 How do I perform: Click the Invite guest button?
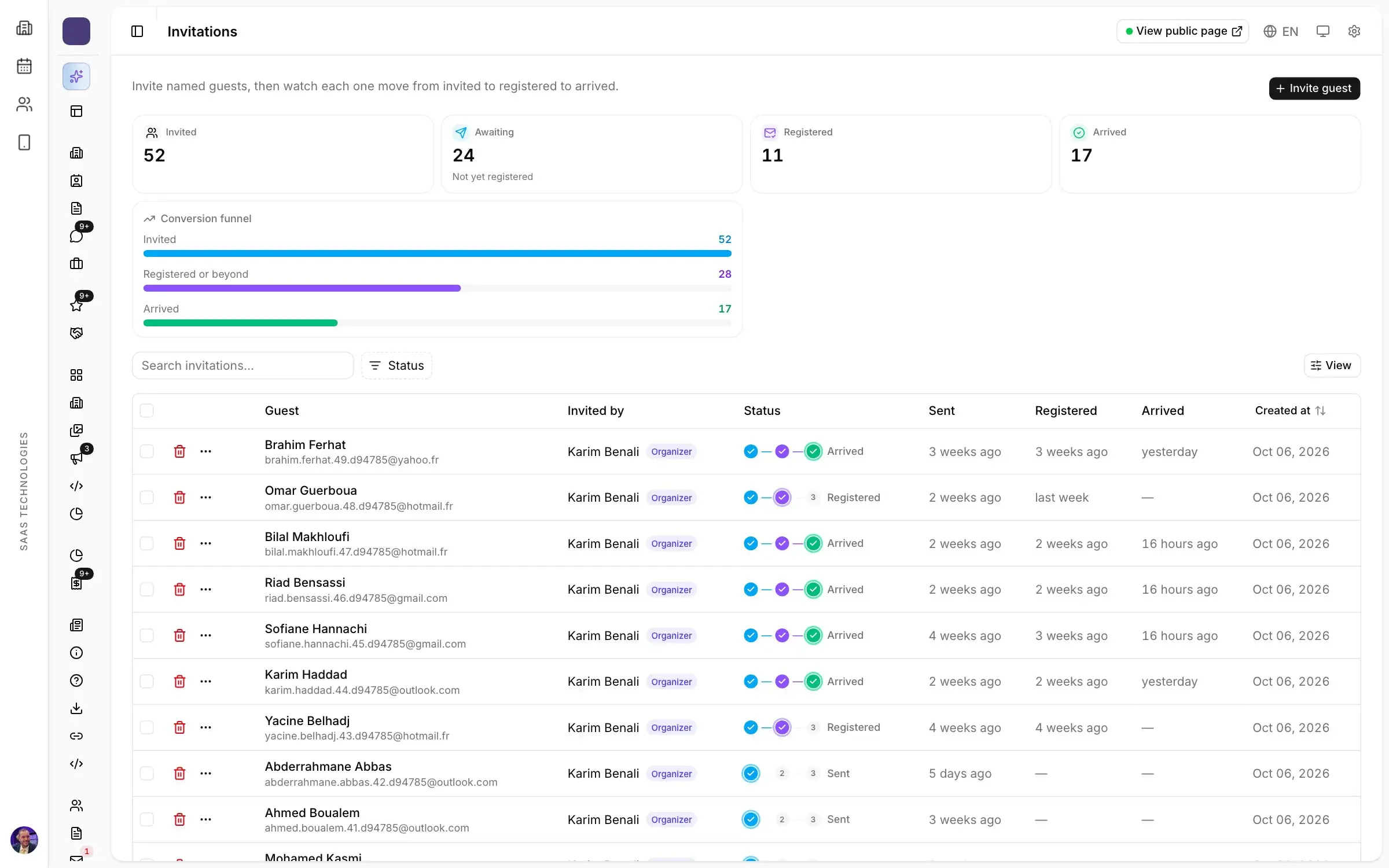1314,88
